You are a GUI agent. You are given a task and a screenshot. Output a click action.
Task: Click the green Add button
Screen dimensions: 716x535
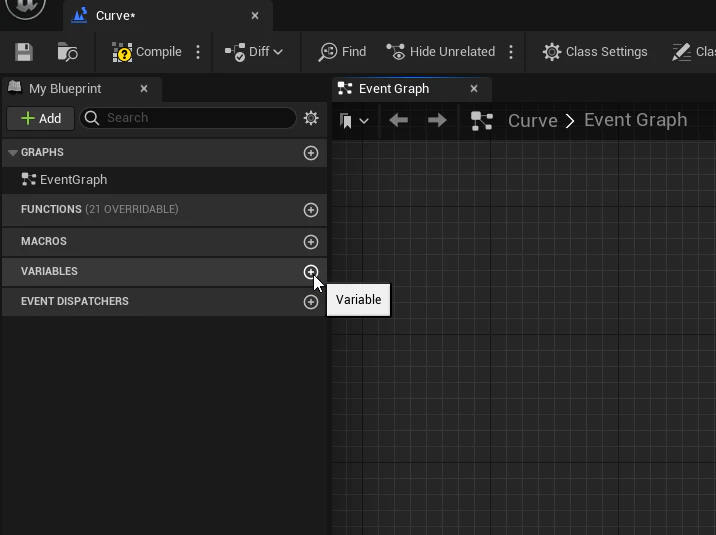click(x=41, y=119)
